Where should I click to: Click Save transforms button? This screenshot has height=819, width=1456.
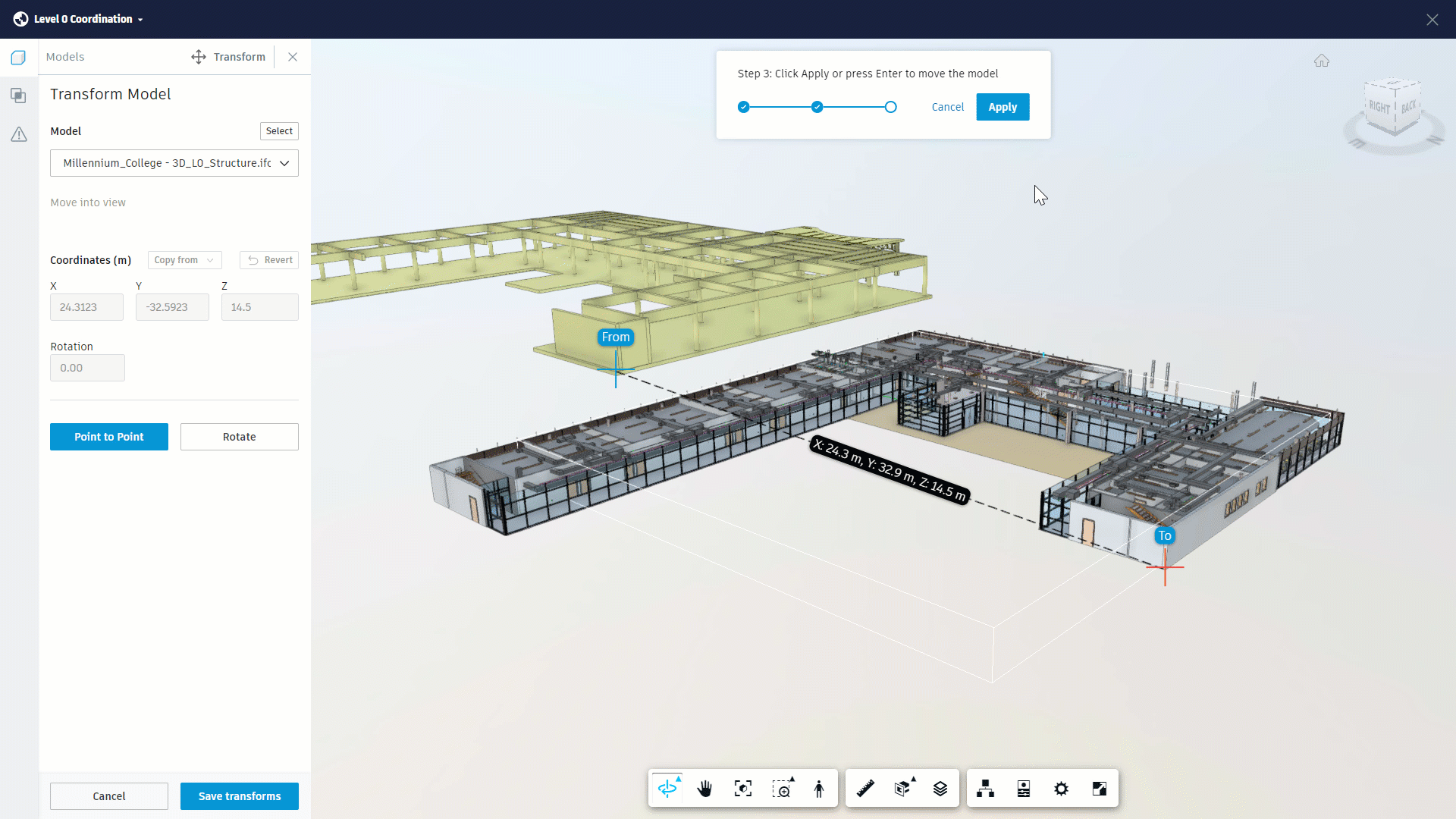point(239,796)
